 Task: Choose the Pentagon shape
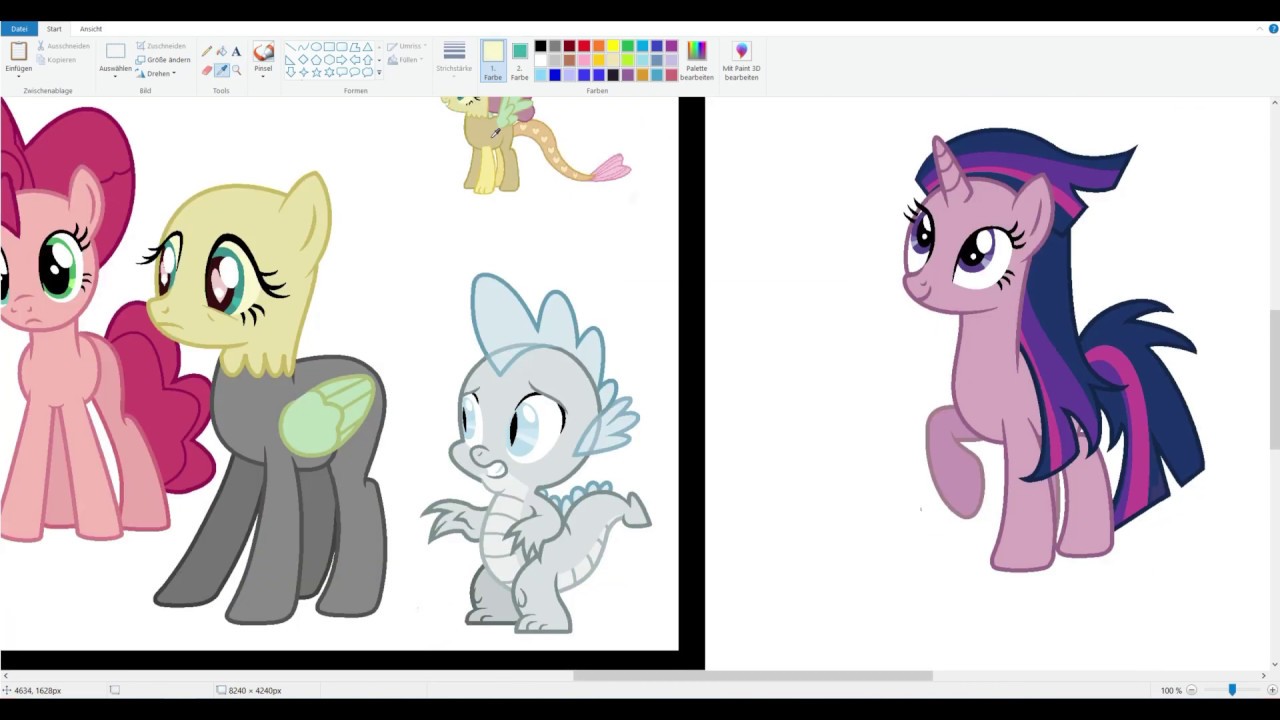tap(316, 60)
